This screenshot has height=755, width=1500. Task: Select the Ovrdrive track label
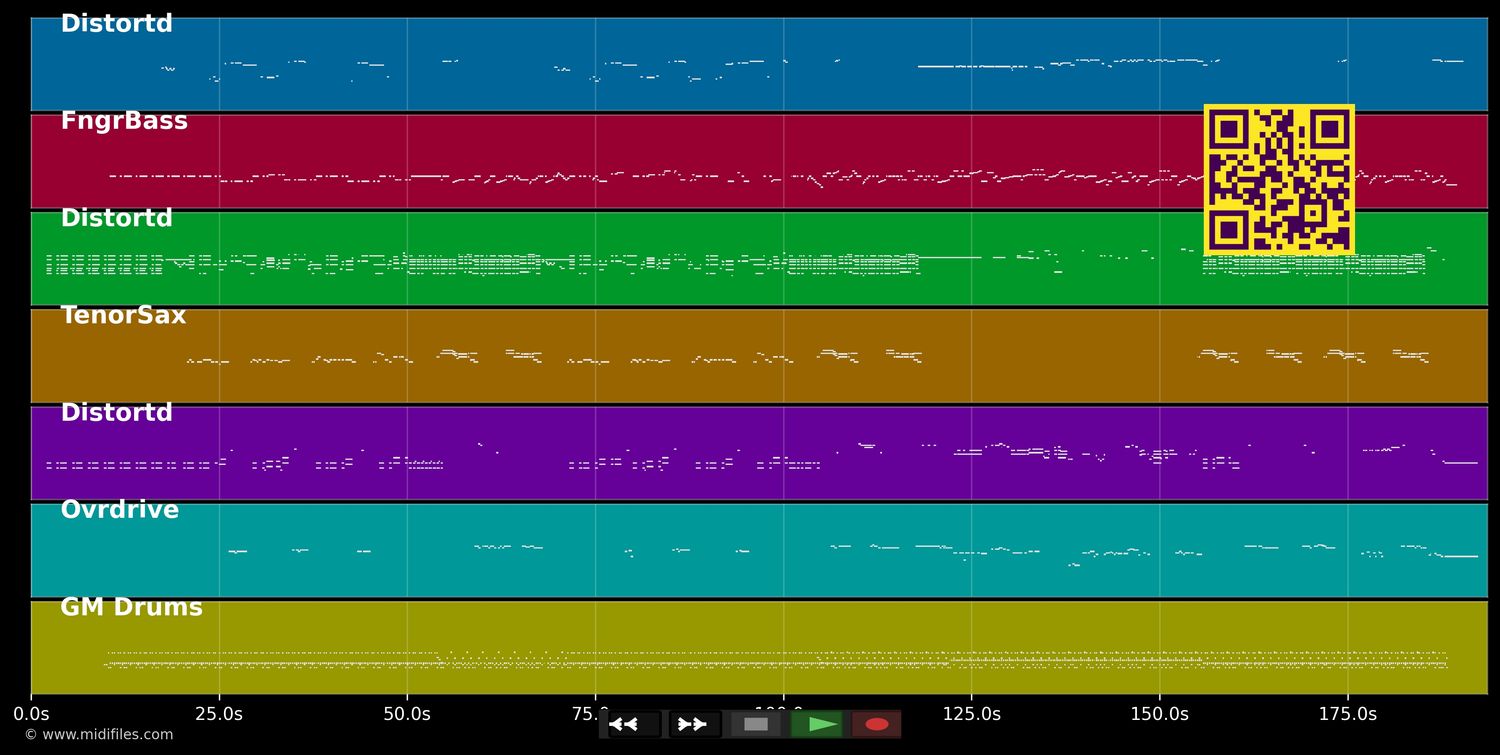point(119,511)
